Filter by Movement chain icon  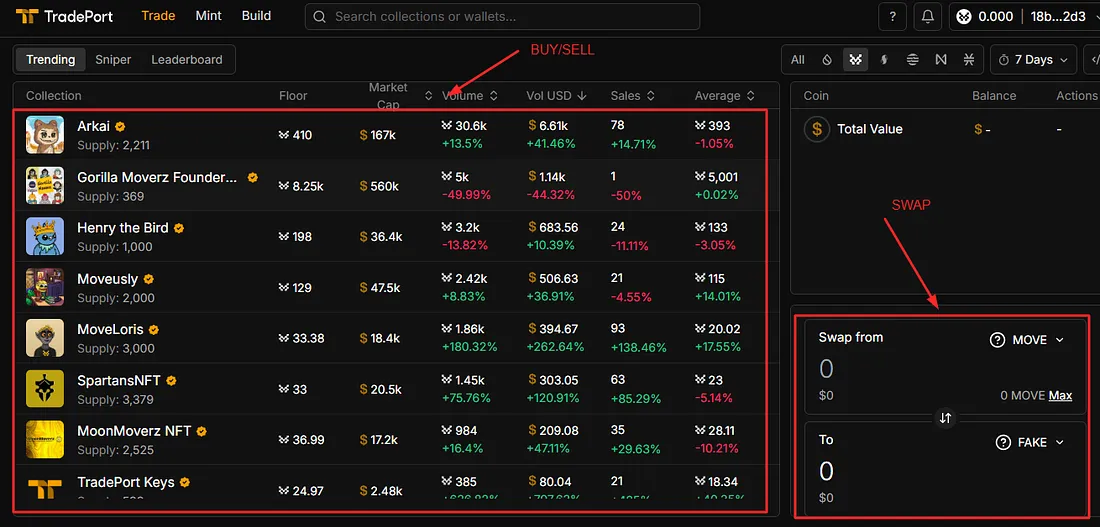[854, 60]
